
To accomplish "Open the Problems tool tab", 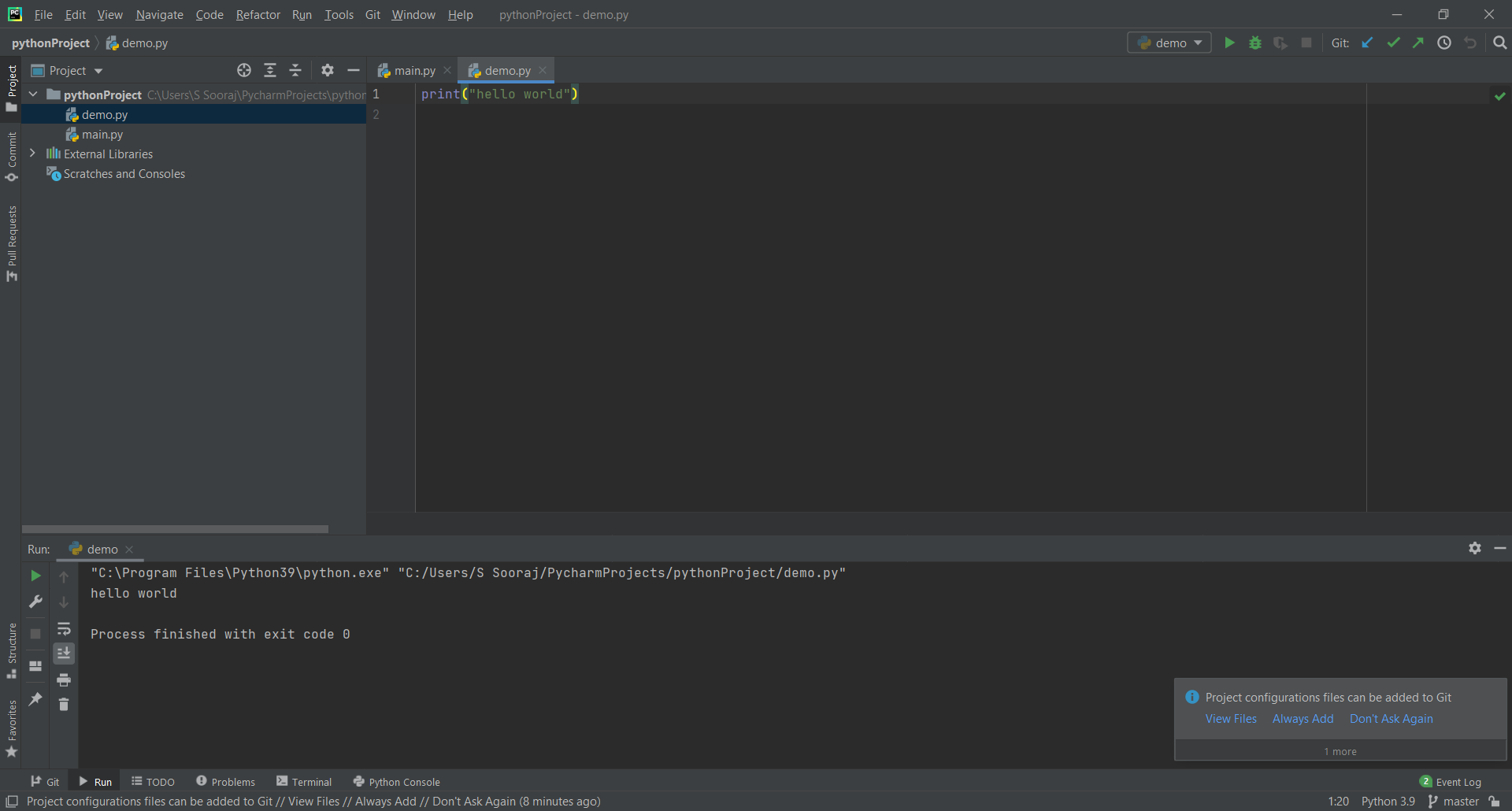I will pyautogui.click(x=225, y=782).
